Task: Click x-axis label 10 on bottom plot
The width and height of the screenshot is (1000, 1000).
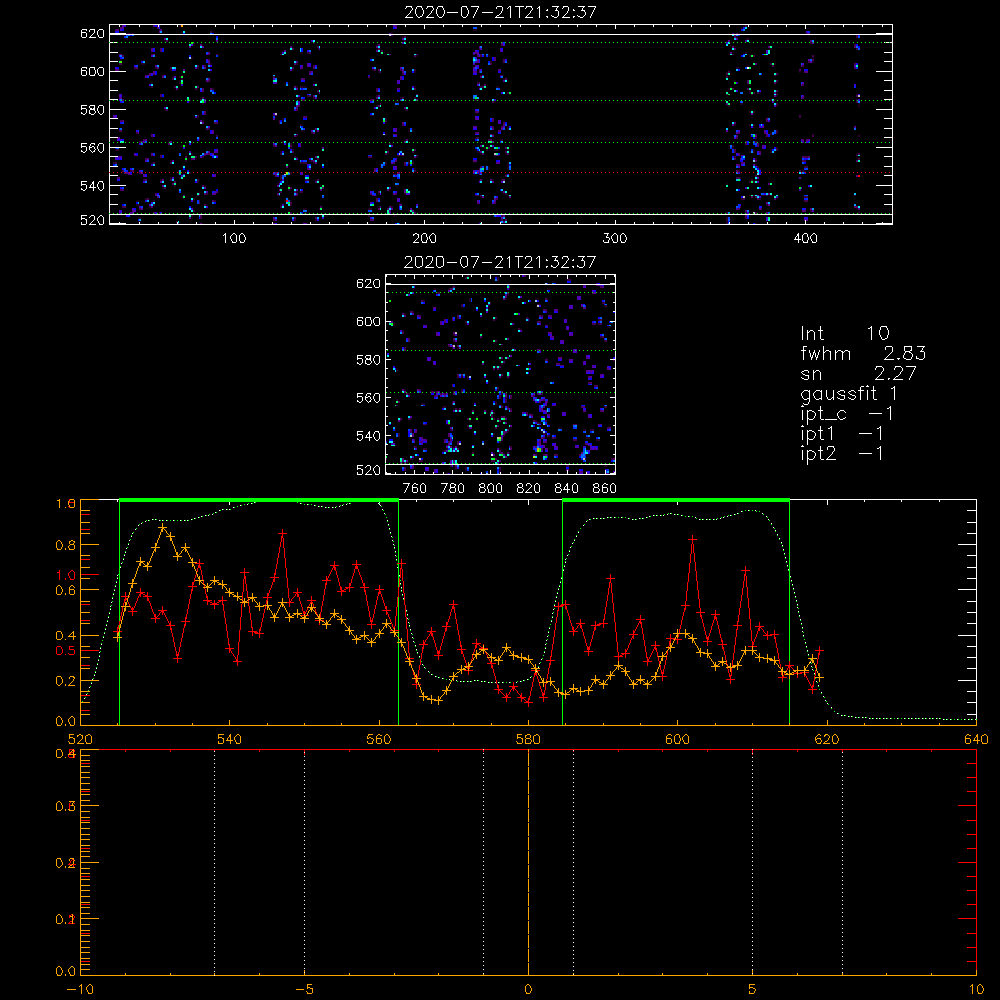Action: (x=976, y=990)
